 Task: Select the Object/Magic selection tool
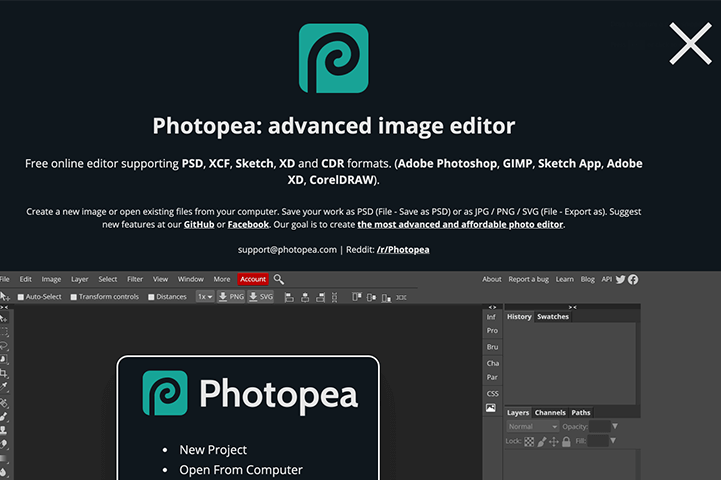click(4, 359)
